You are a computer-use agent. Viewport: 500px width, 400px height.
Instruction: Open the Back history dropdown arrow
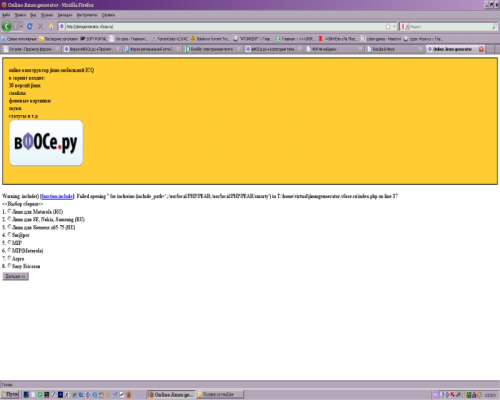pyautogui.click(x=21, y=26)
